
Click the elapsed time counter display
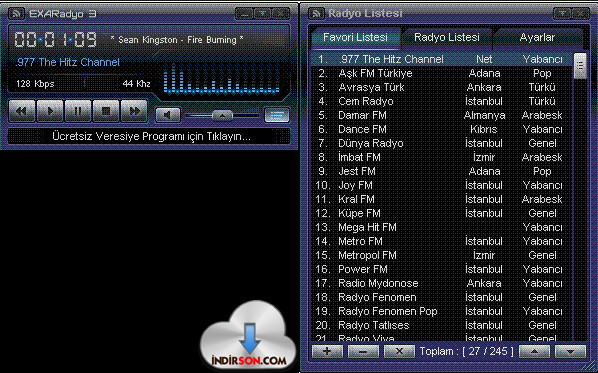coord(55,40)
